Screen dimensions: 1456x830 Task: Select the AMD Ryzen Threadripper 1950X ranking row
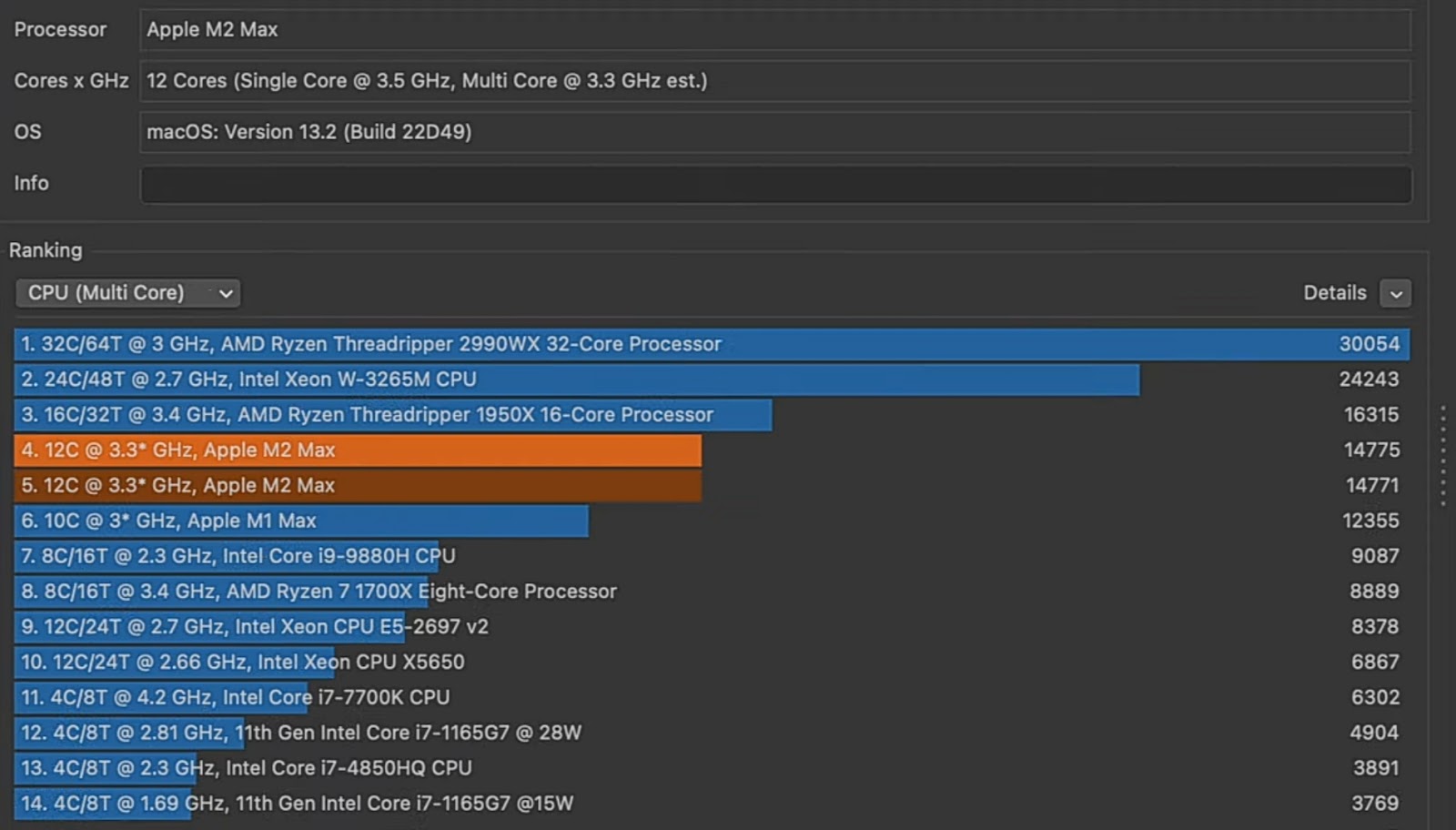(712, 415)
